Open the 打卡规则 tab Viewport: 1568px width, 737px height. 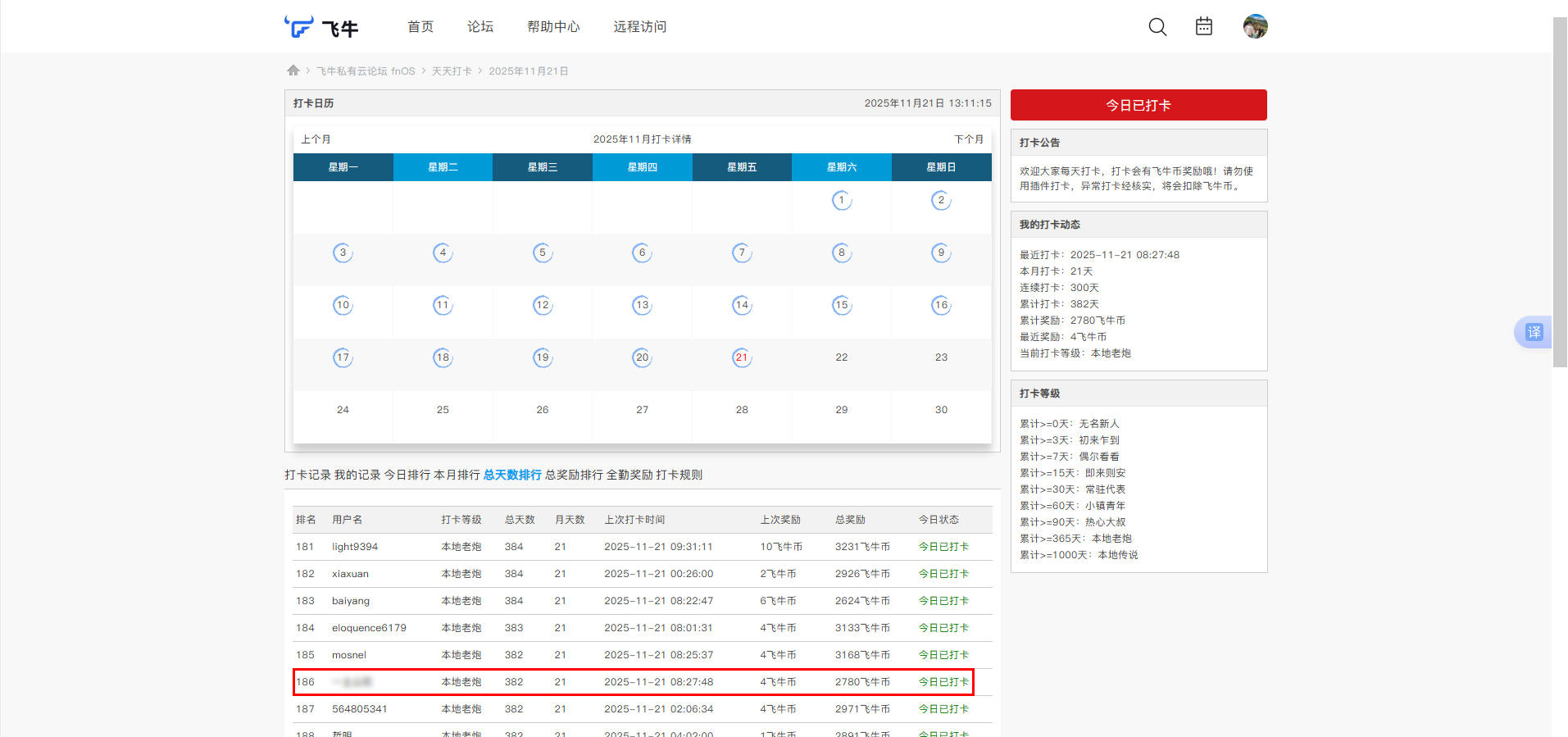[679, 475]
